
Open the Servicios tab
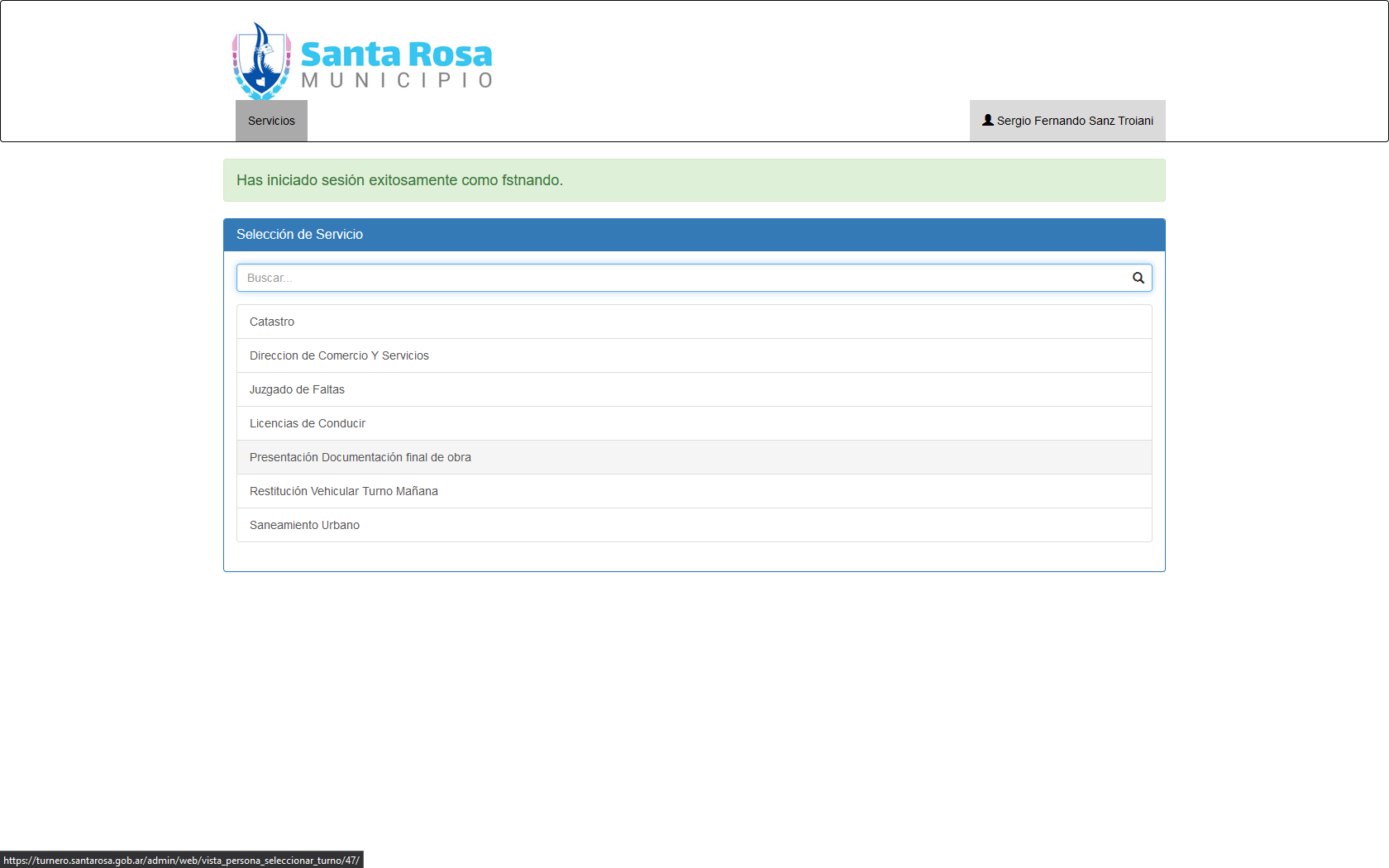pos(271,121)
